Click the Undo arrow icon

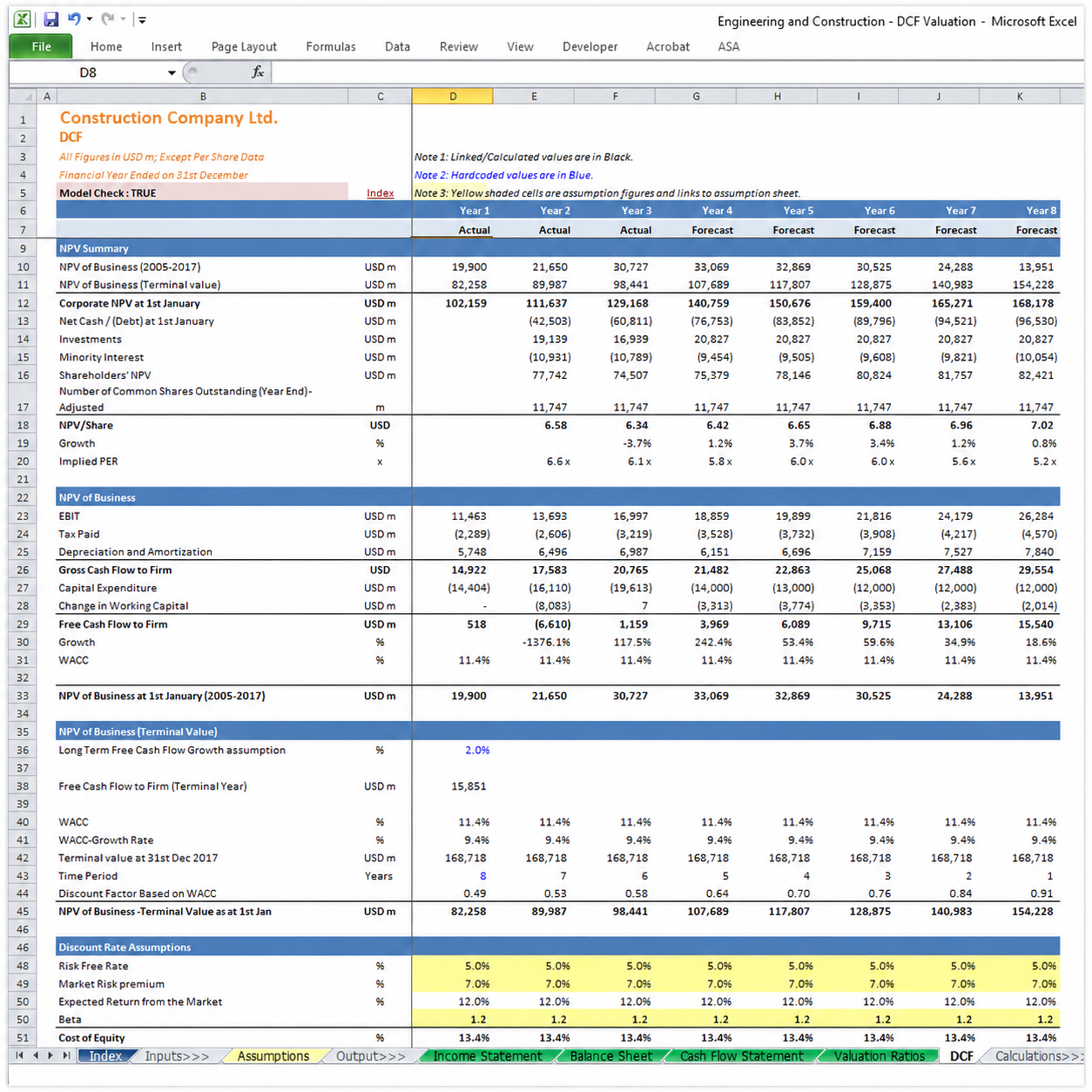tap(74, 19)
